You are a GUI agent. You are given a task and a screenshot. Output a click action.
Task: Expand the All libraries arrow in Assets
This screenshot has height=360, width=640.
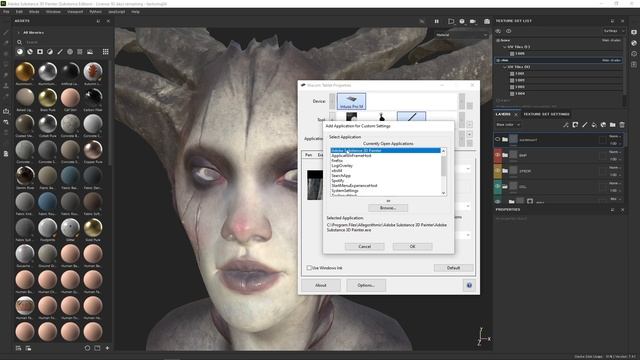point(18,33)
